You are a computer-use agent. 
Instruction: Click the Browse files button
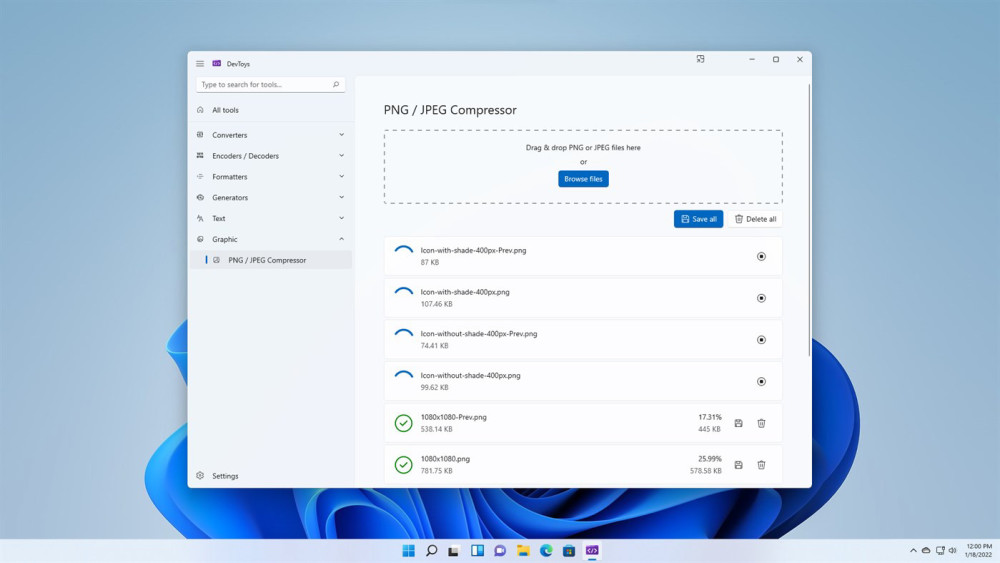pyautogui.click(x=583, y=179)
